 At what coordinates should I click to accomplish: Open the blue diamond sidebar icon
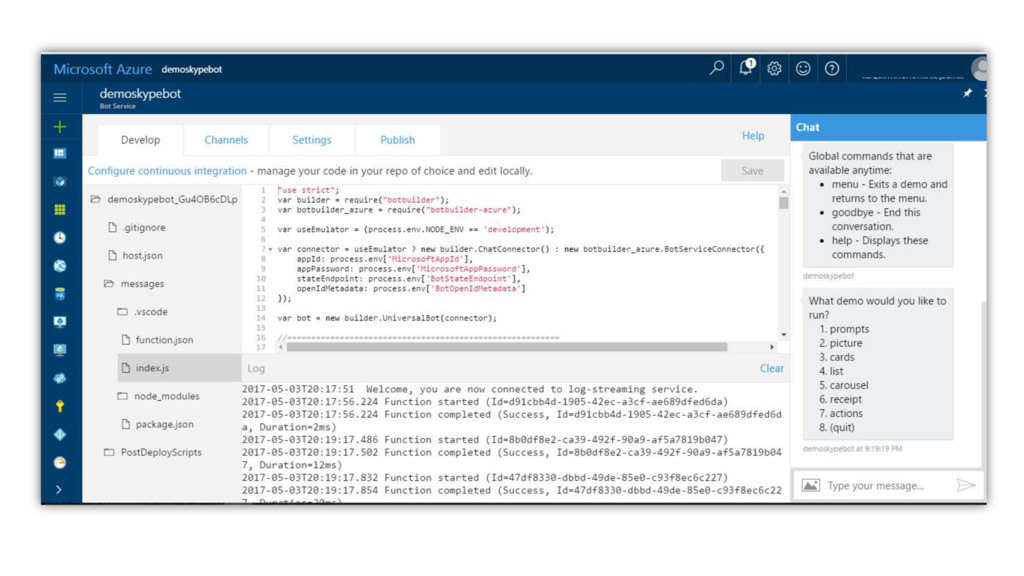click(60, 434)
